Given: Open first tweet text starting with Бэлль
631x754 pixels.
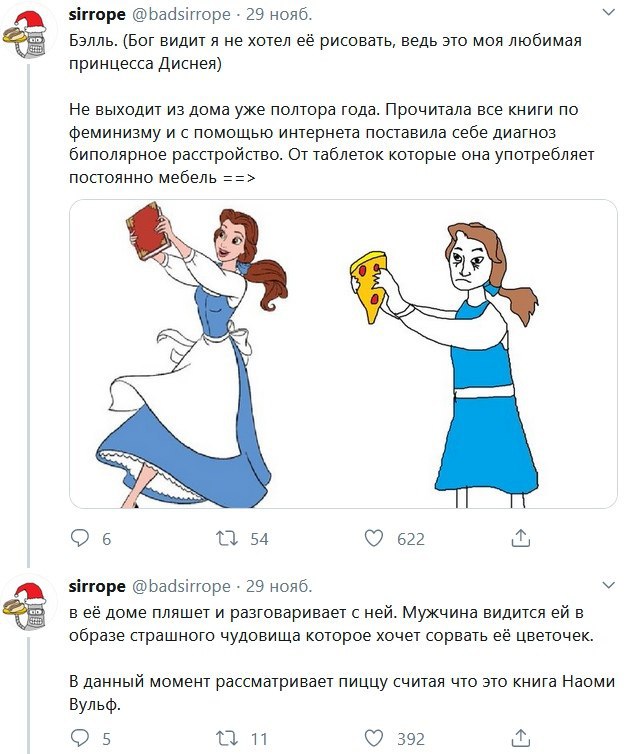Looking at the screenshot, I should 332,109.
